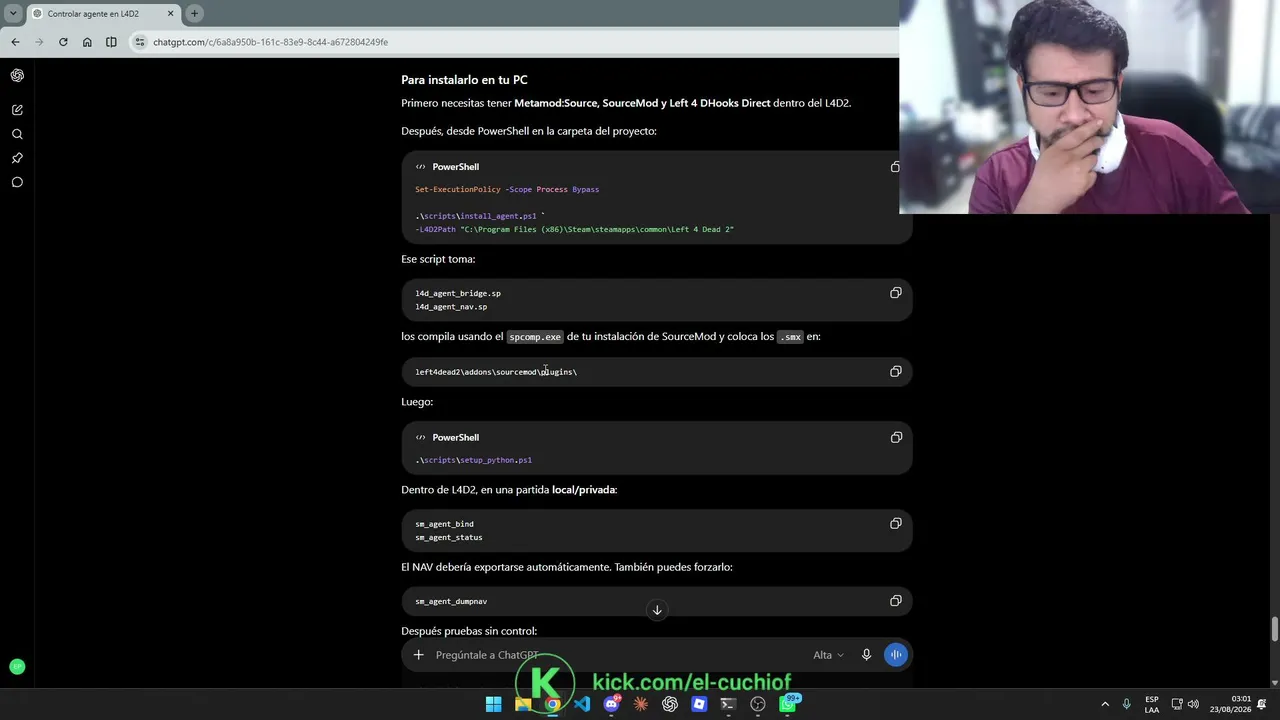Image resolution: width=1280 pixels, height=720 pixels.
Task: Click the command 'sm_agent_status'
Action: [448, 538]
